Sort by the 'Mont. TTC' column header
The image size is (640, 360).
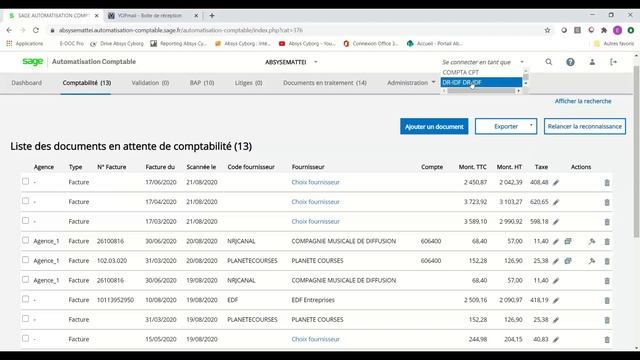point(473,167)
